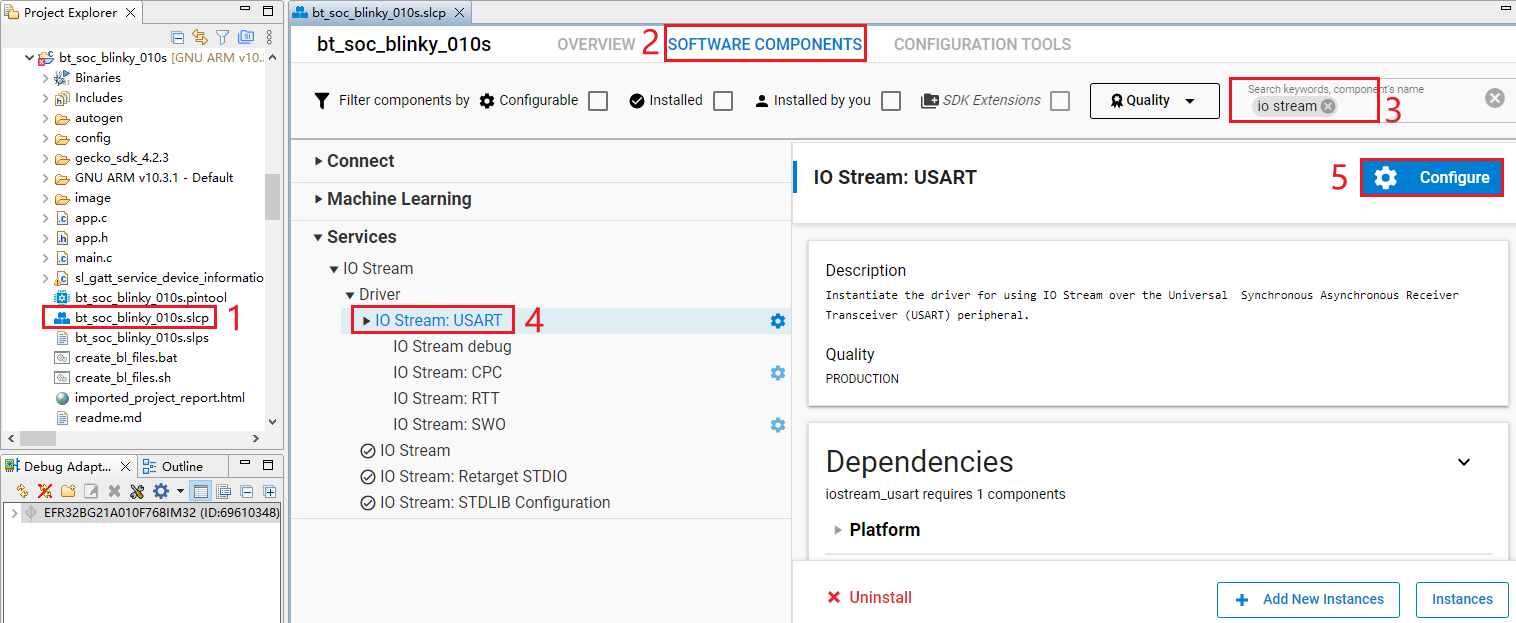The image size is (1516, 623).
Task: Clear search with the X icon
Action: click(1494, 98)
